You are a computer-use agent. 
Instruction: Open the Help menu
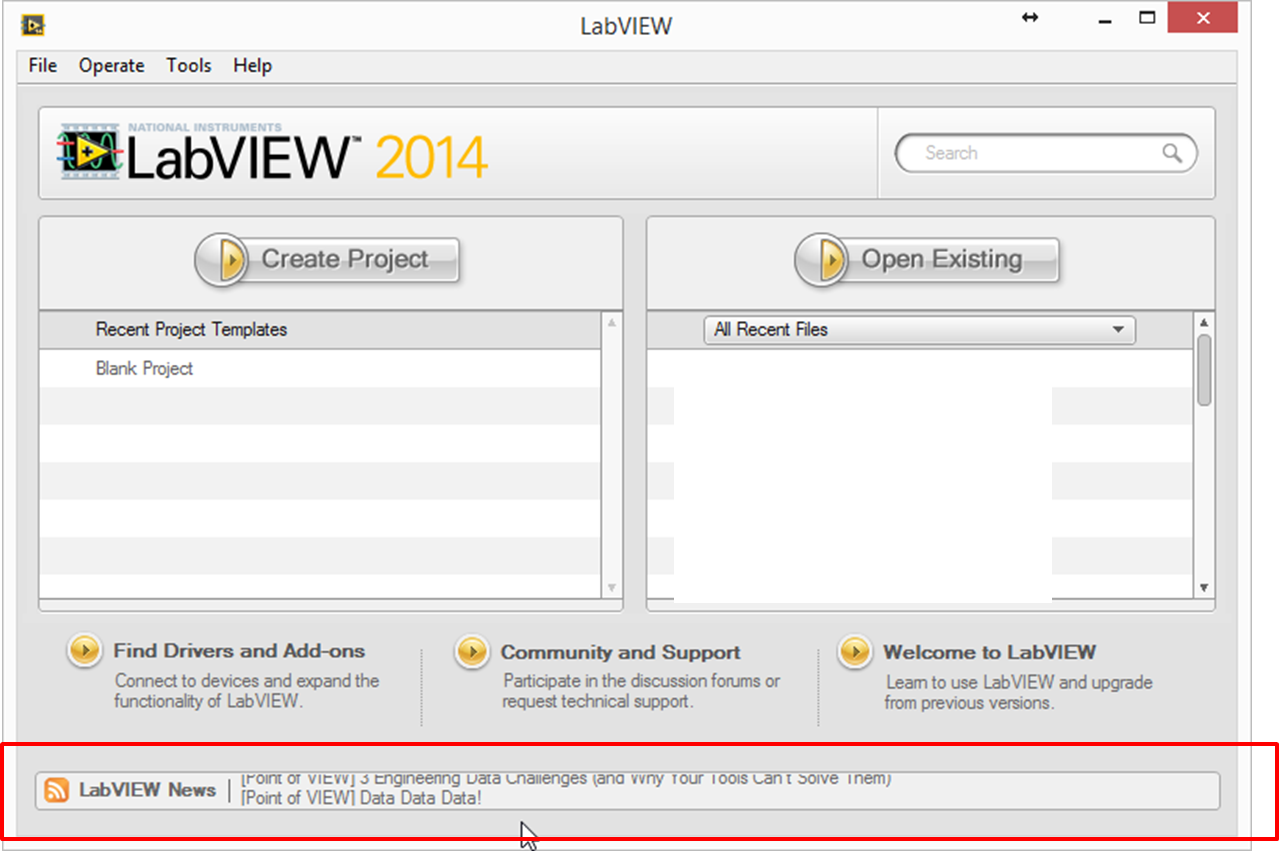point(252,66)
